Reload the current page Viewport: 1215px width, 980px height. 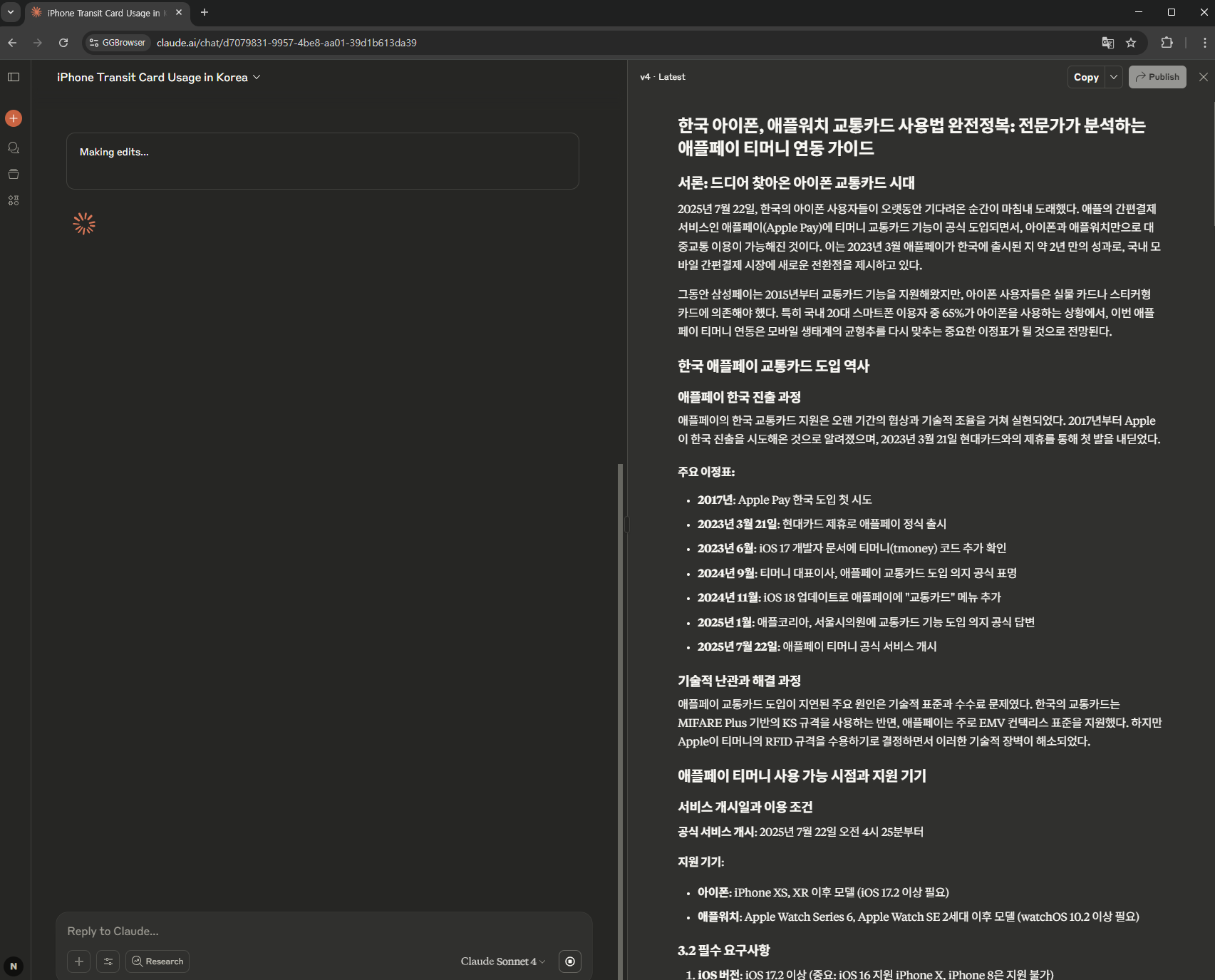click(x=63, y=43)
